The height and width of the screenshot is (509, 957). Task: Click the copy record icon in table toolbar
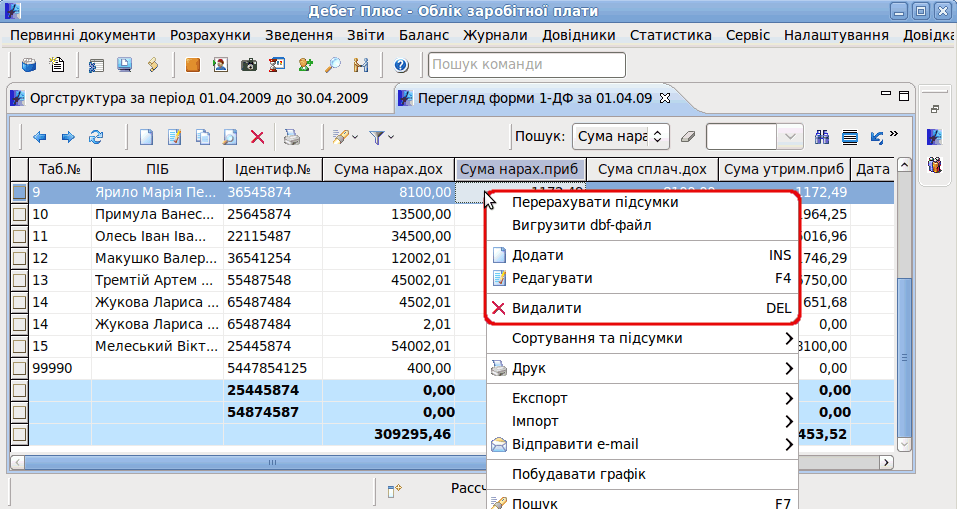[203, 137]
